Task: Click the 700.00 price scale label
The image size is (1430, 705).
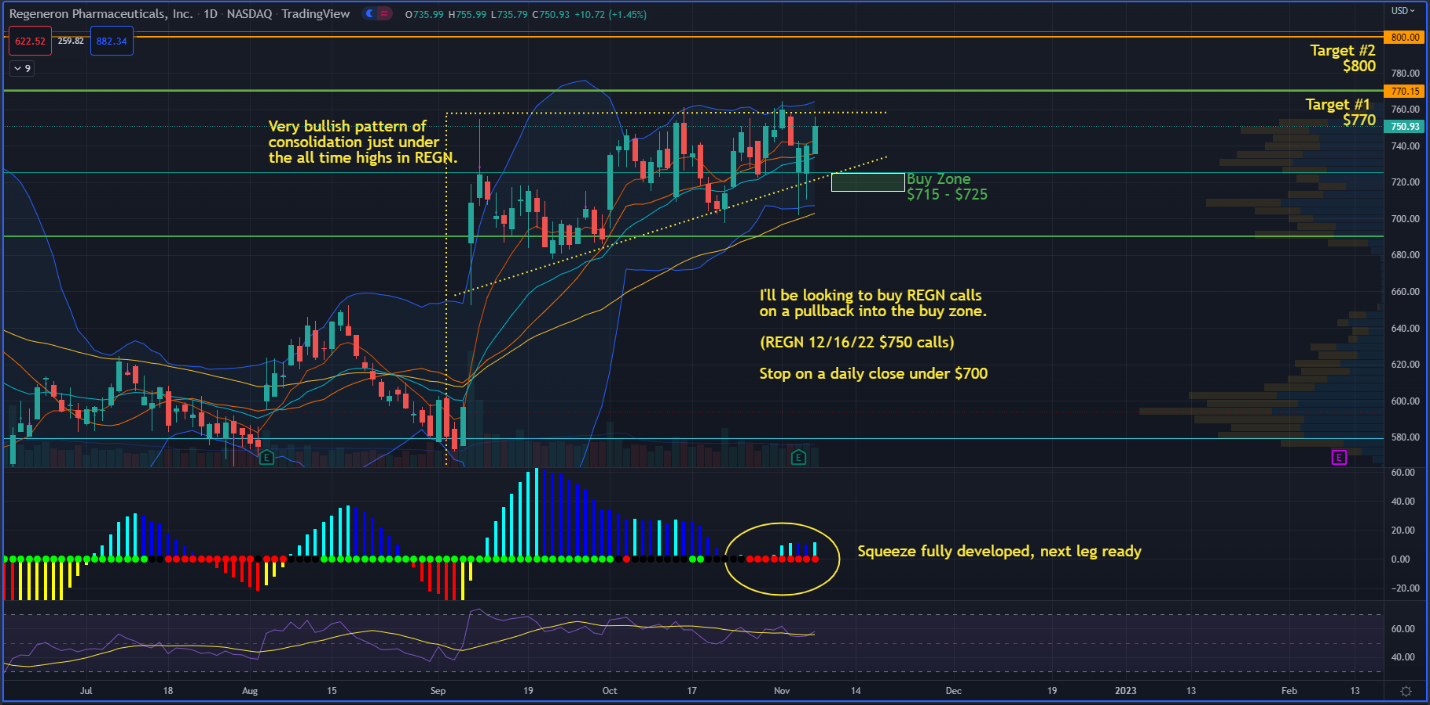Action: click(x=1405, y=219)
